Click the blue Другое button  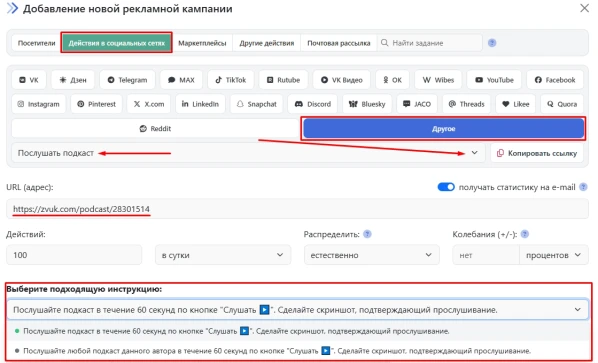443,128
